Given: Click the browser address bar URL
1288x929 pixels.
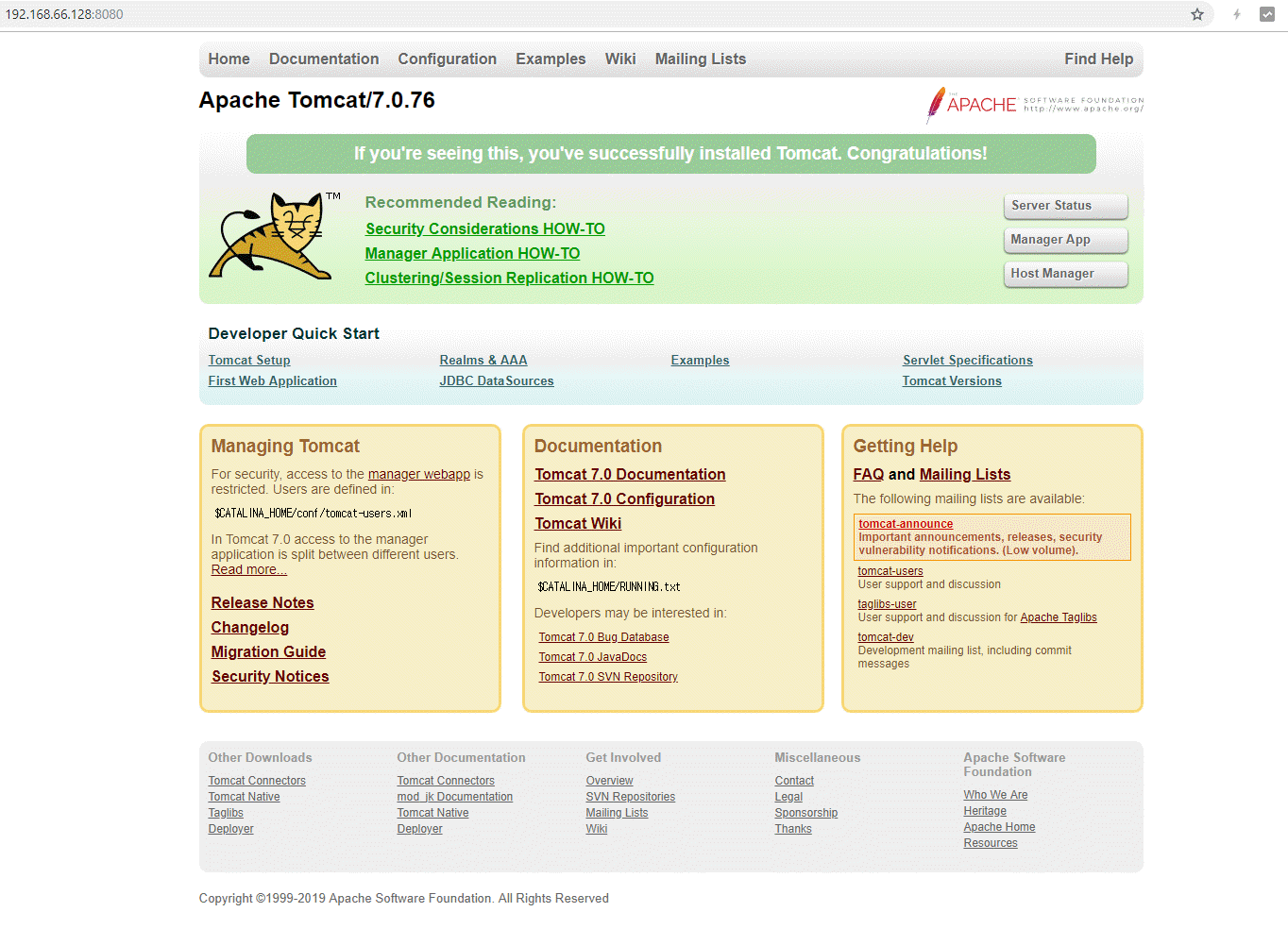Looking at the screenshot, I should tap(64, 14).
